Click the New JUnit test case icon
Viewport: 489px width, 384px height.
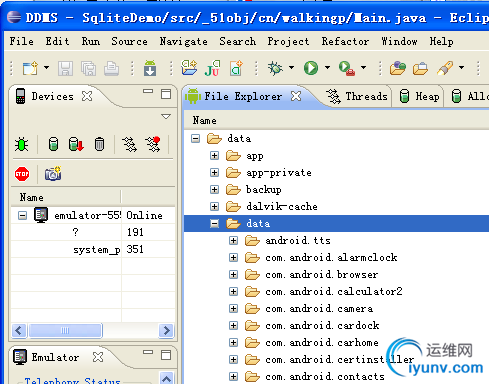[x=212, y=68]
